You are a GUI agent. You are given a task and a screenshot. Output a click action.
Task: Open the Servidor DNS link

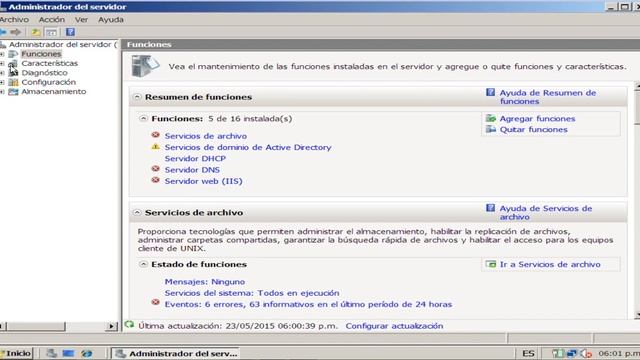click(192, 170)
